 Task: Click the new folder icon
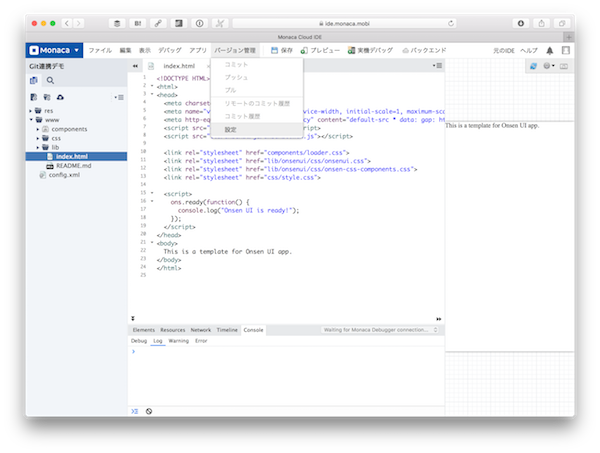coord(47,97)
